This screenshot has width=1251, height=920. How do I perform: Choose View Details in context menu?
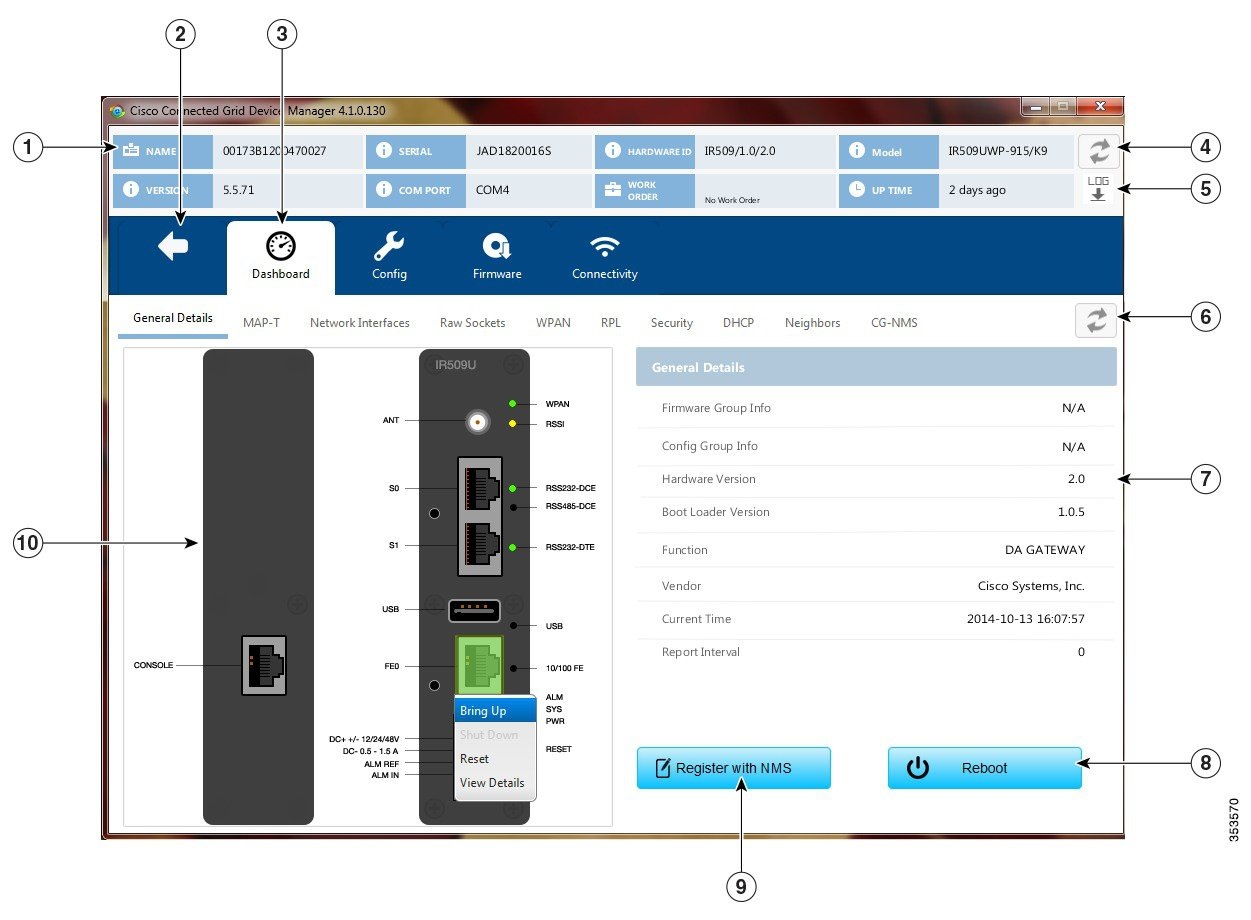[x=496, y=783]
